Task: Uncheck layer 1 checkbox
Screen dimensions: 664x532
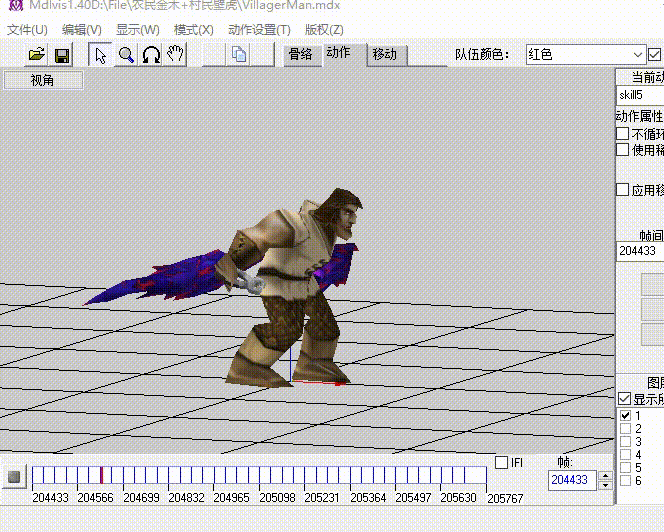Action: tap(625, 415)
